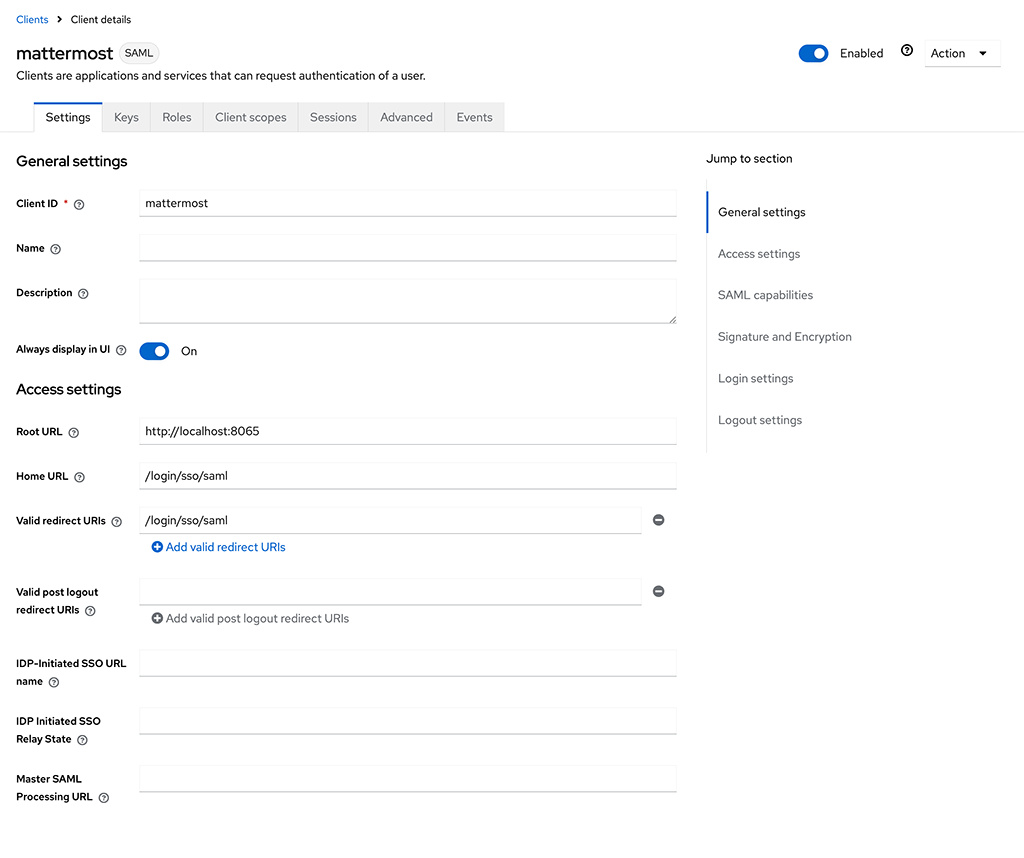Jump to the Logout settings section
1024x858 pixels.
point(759,420)
